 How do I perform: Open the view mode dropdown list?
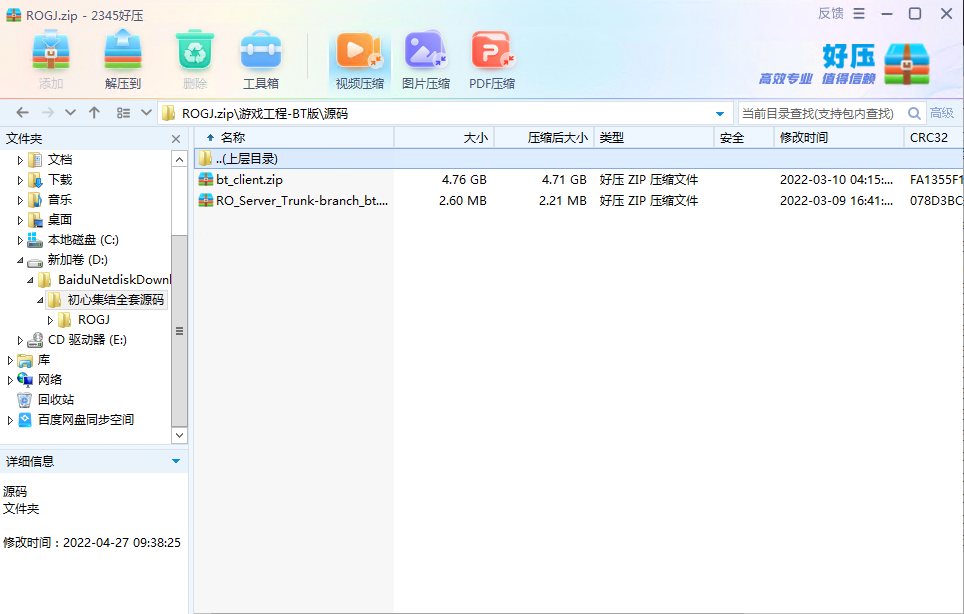(x=147, y=113)
